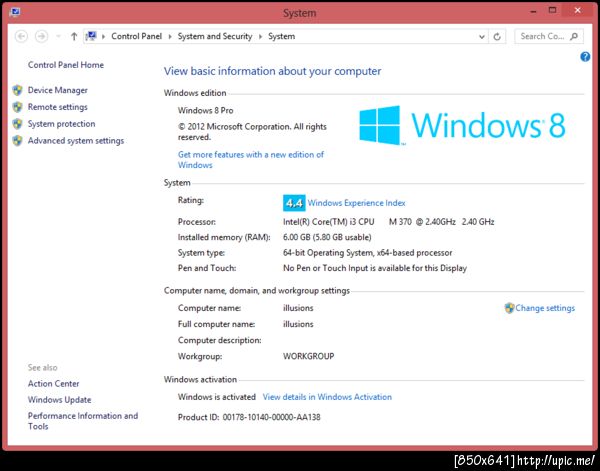Select Control Panel breadcrumb

[137, 36]
